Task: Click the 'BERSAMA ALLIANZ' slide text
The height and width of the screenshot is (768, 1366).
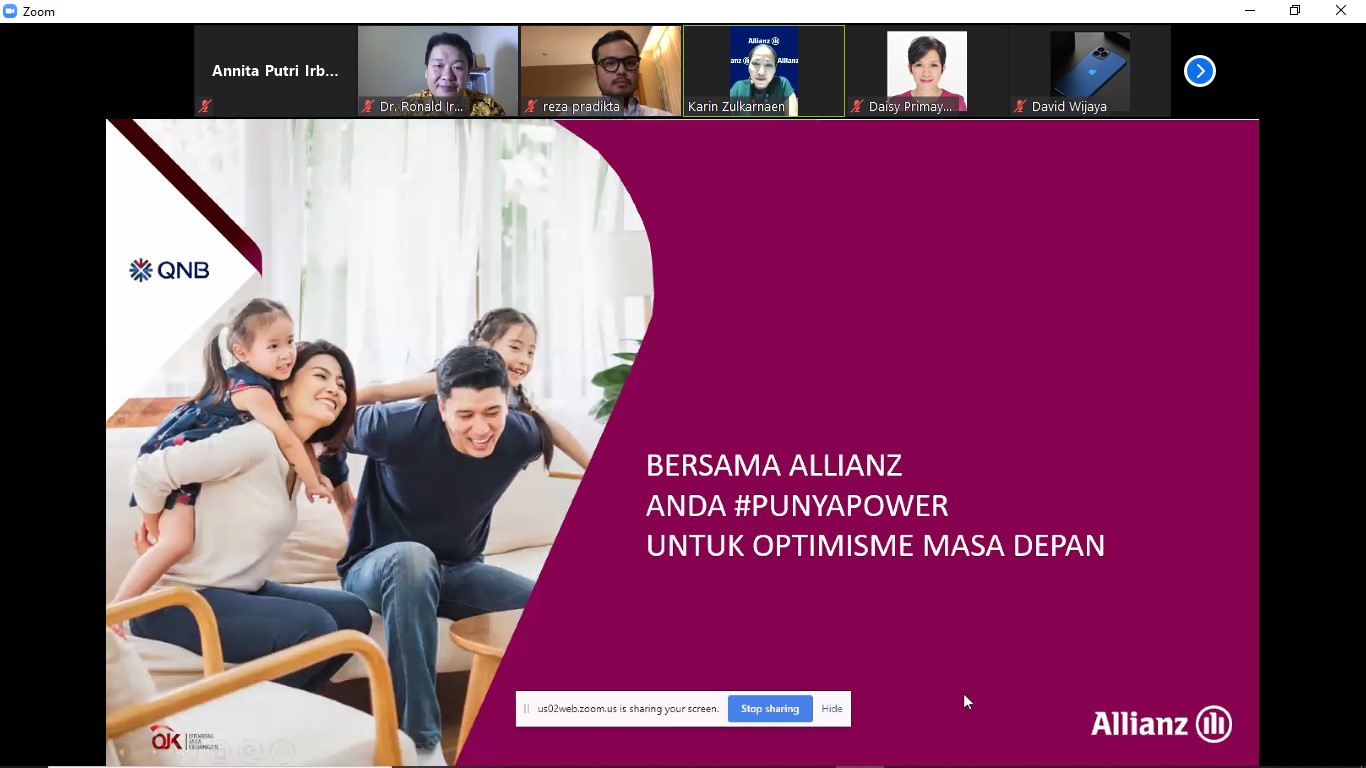Action: coord(774,465)
